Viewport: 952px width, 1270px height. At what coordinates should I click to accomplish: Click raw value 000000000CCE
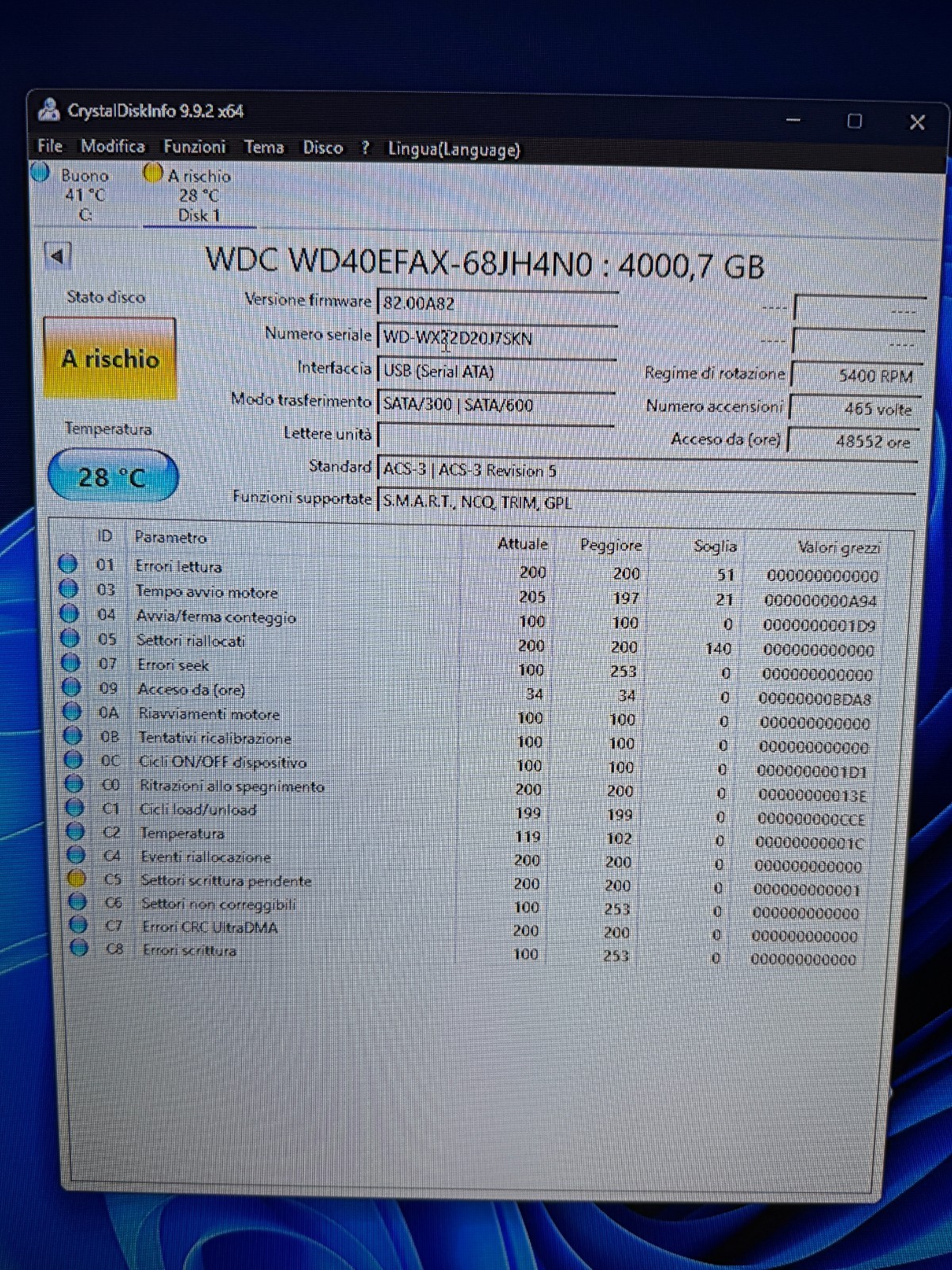click(x=811, y=819)
